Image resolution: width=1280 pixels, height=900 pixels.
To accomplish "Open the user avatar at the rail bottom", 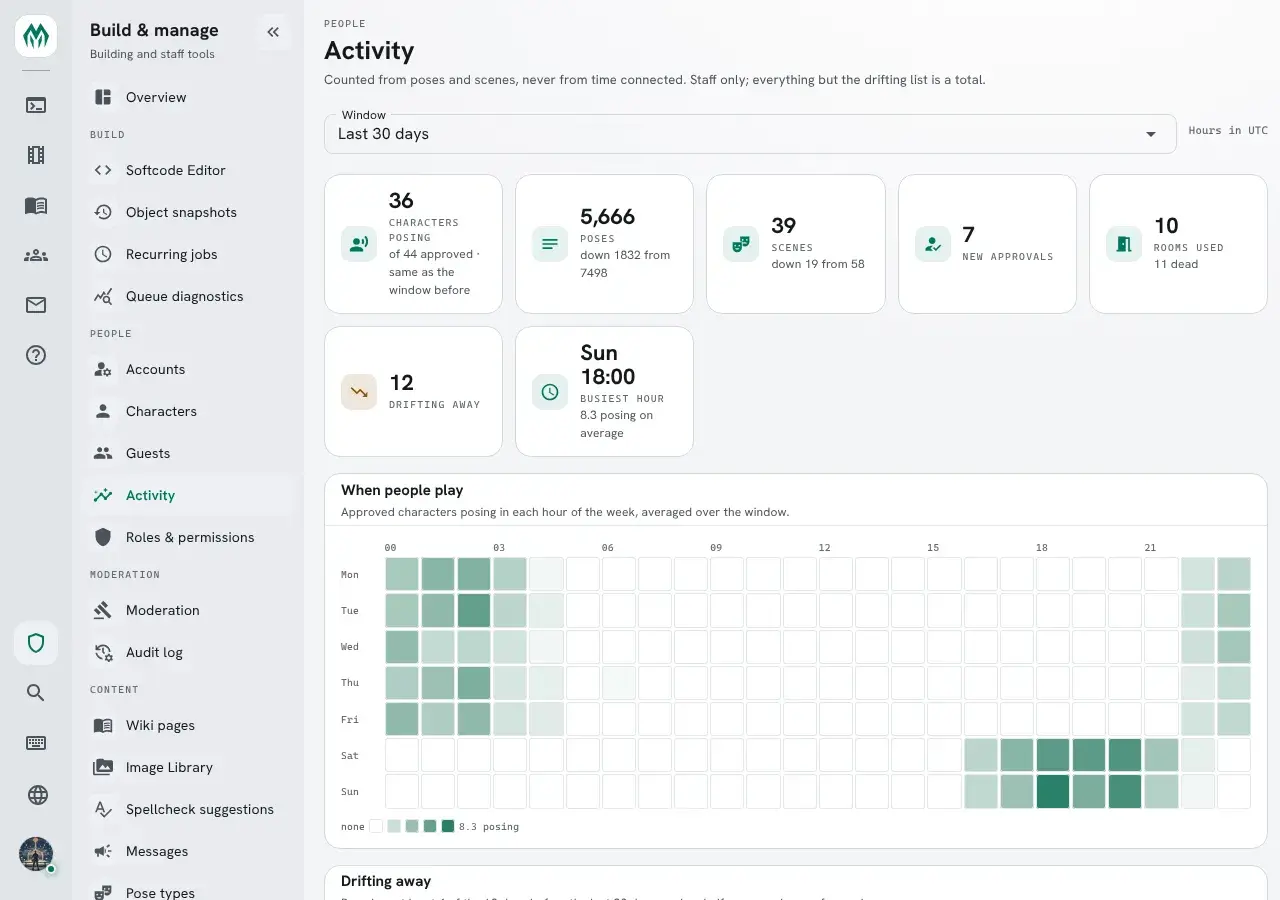I will [x=36, y=854].
